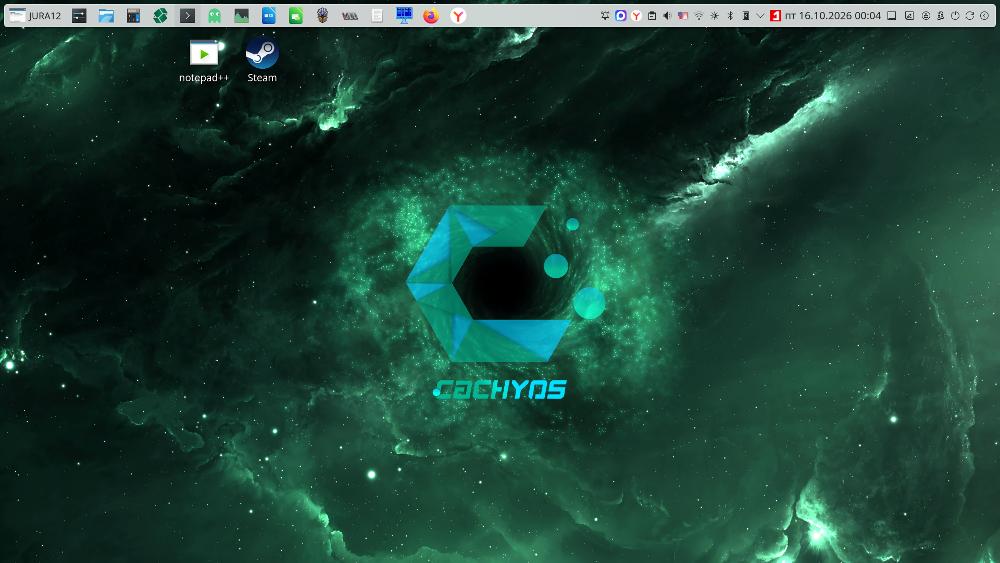Open the Wi-Fi network tray icon
This screenshot has width=1000, height=563.
(699, 15)
